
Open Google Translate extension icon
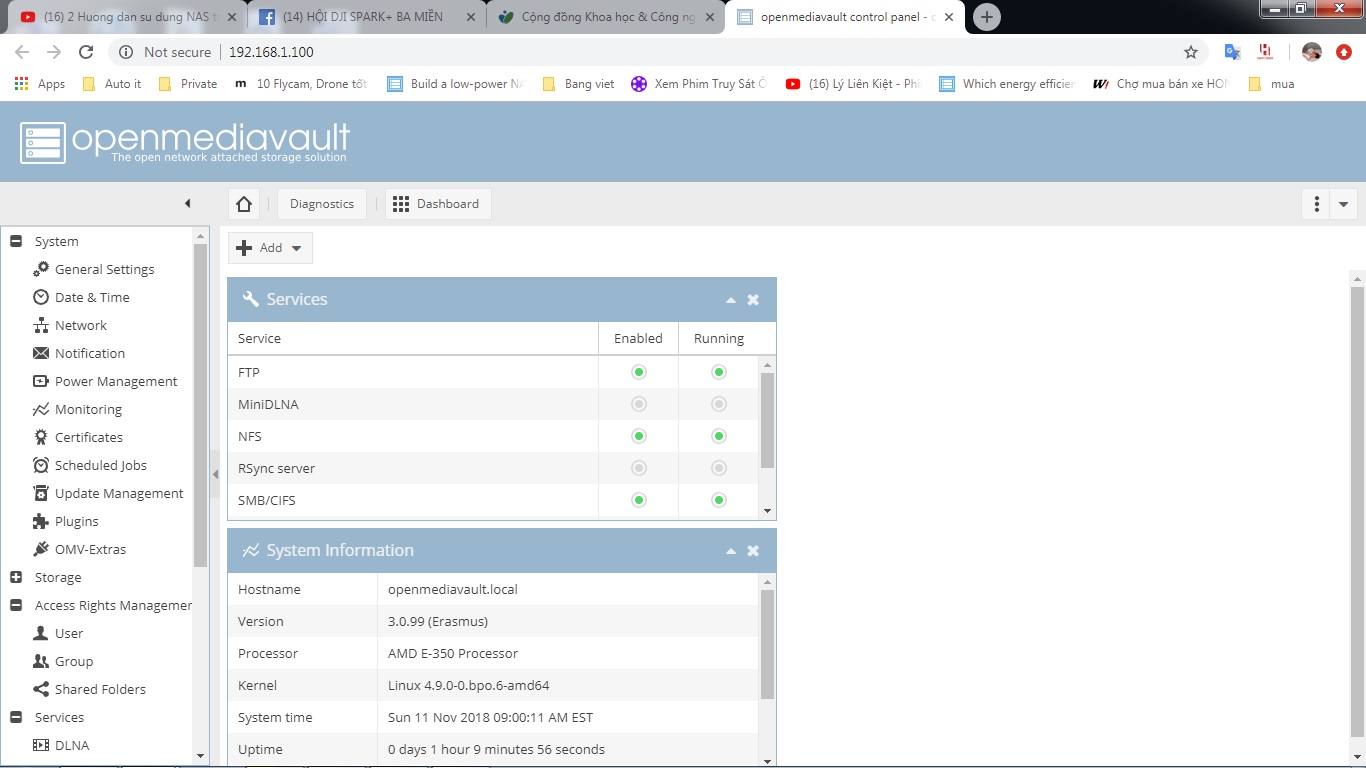[1233, 52]
